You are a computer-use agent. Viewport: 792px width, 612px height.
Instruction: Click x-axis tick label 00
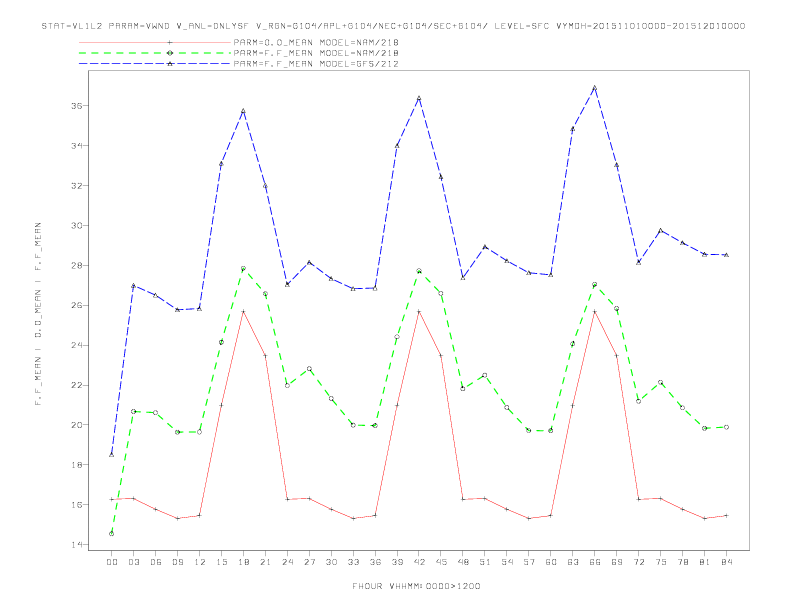[112, 562]
